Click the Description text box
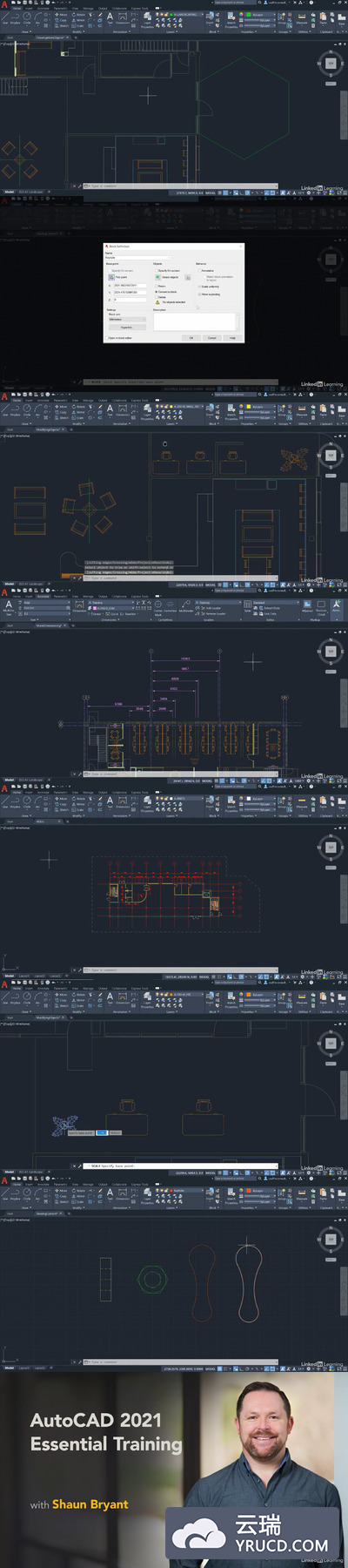This screenshot has height=1568, width=348. (x=195, y=321)
